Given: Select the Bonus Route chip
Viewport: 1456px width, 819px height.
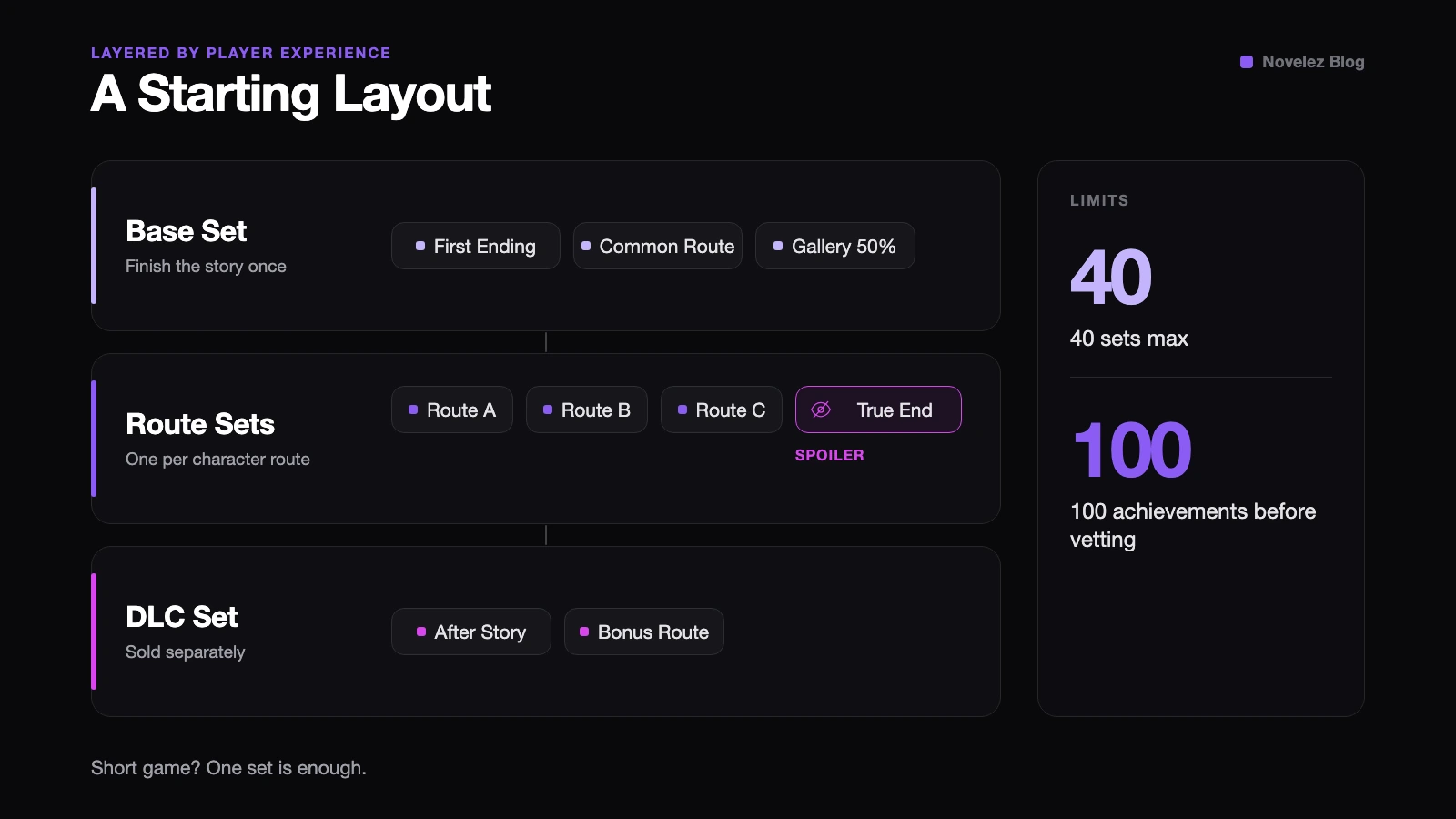Looking at the screenshot, I should [x=644, y=632].
